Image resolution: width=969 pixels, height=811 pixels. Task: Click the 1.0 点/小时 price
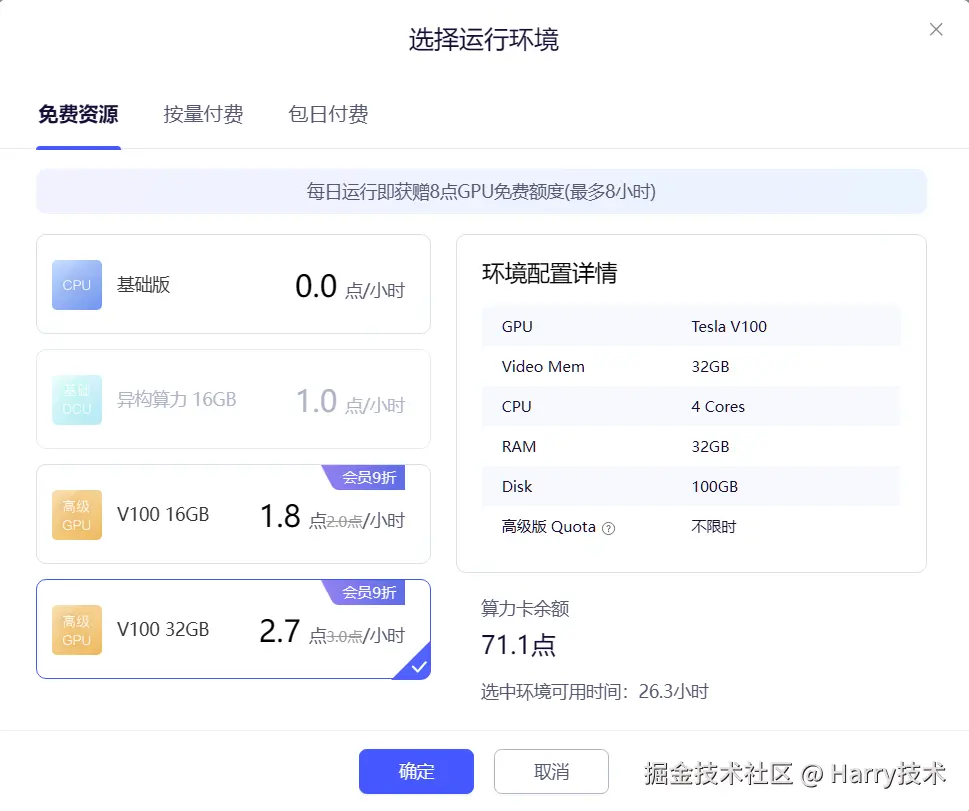350,402
